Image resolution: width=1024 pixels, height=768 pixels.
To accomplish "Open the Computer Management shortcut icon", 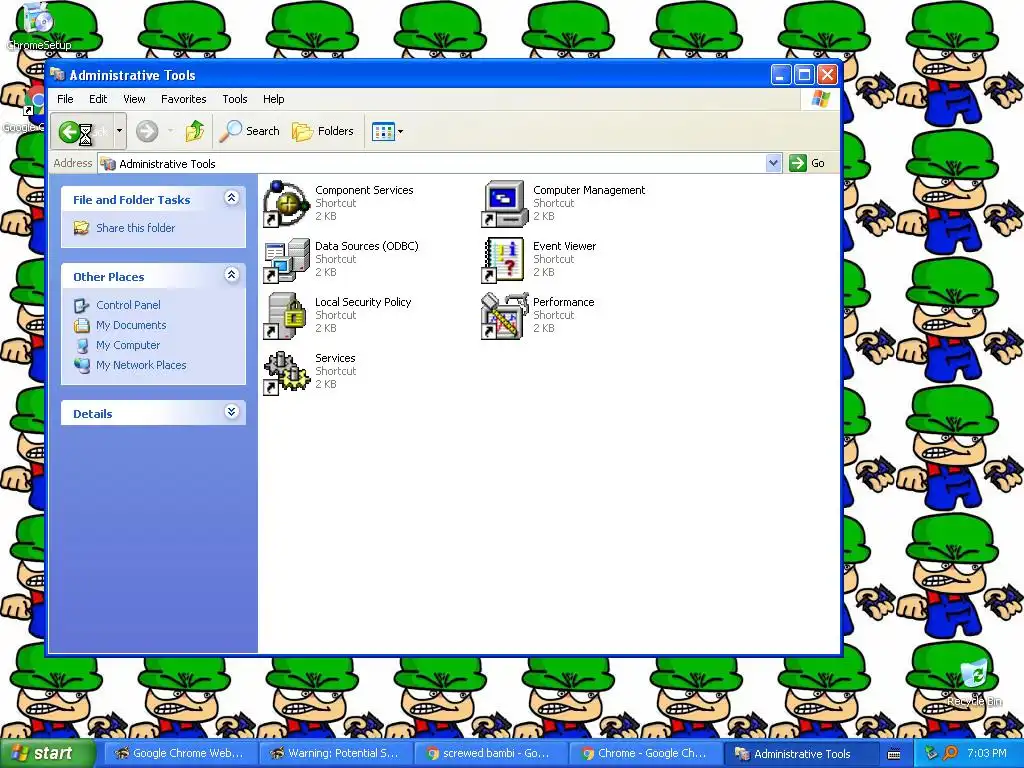I will pos(504,204).
